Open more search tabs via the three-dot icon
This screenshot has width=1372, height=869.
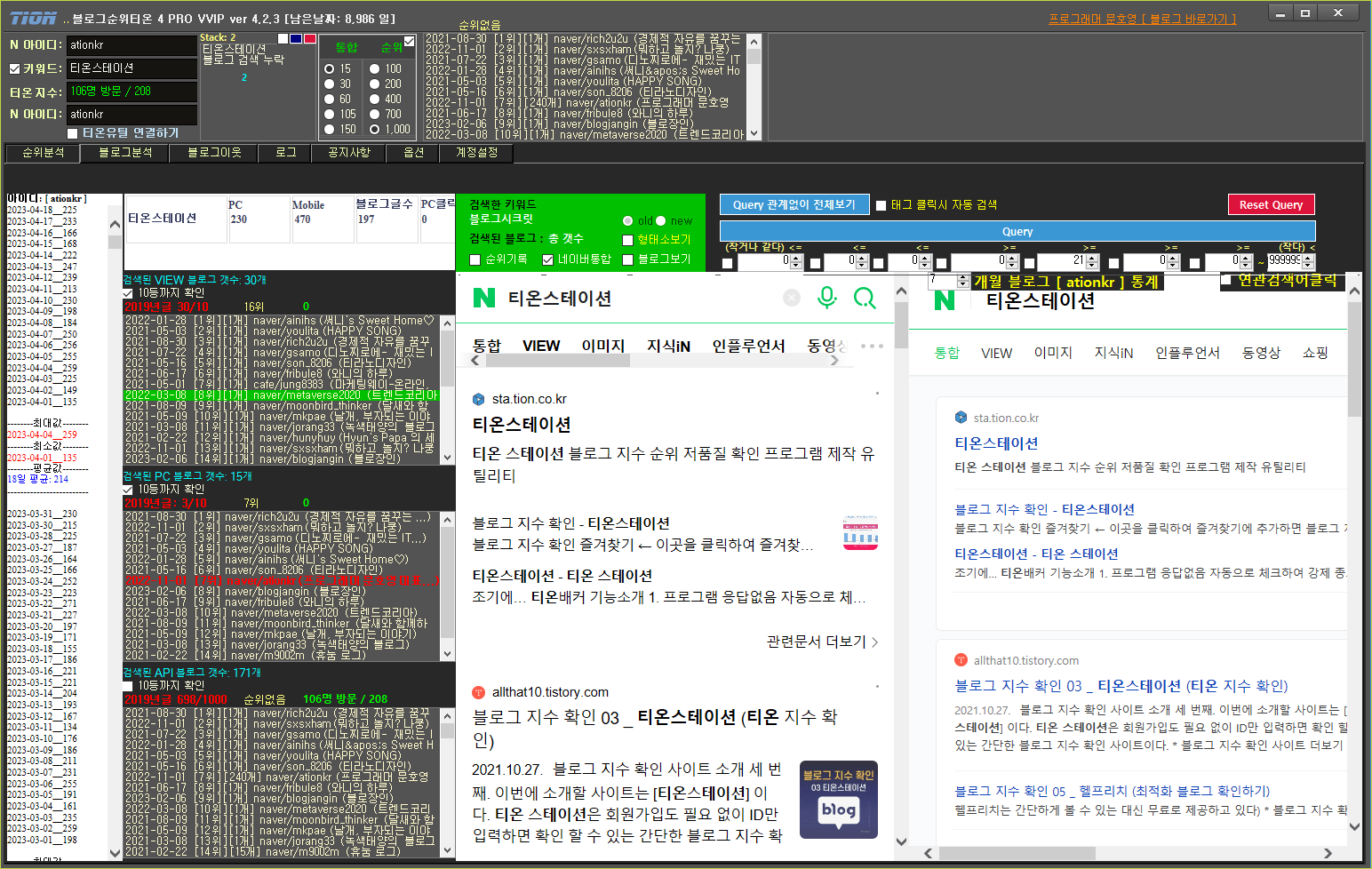pyautogui.click(x=872, y=346)
